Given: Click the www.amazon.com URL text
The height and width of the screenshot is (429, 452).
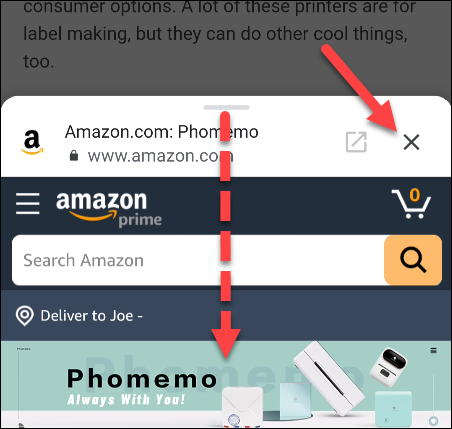Looking at the screenshot, I should (160, 156).
